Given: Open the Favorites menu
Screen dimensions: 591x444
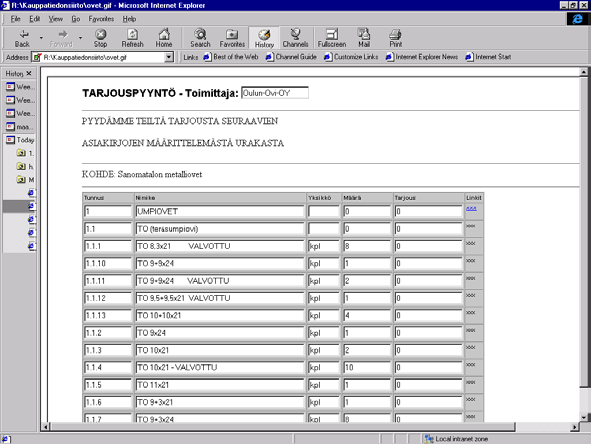Looking at the screenshot, I should pyautogui.click(x=101, y=19).
